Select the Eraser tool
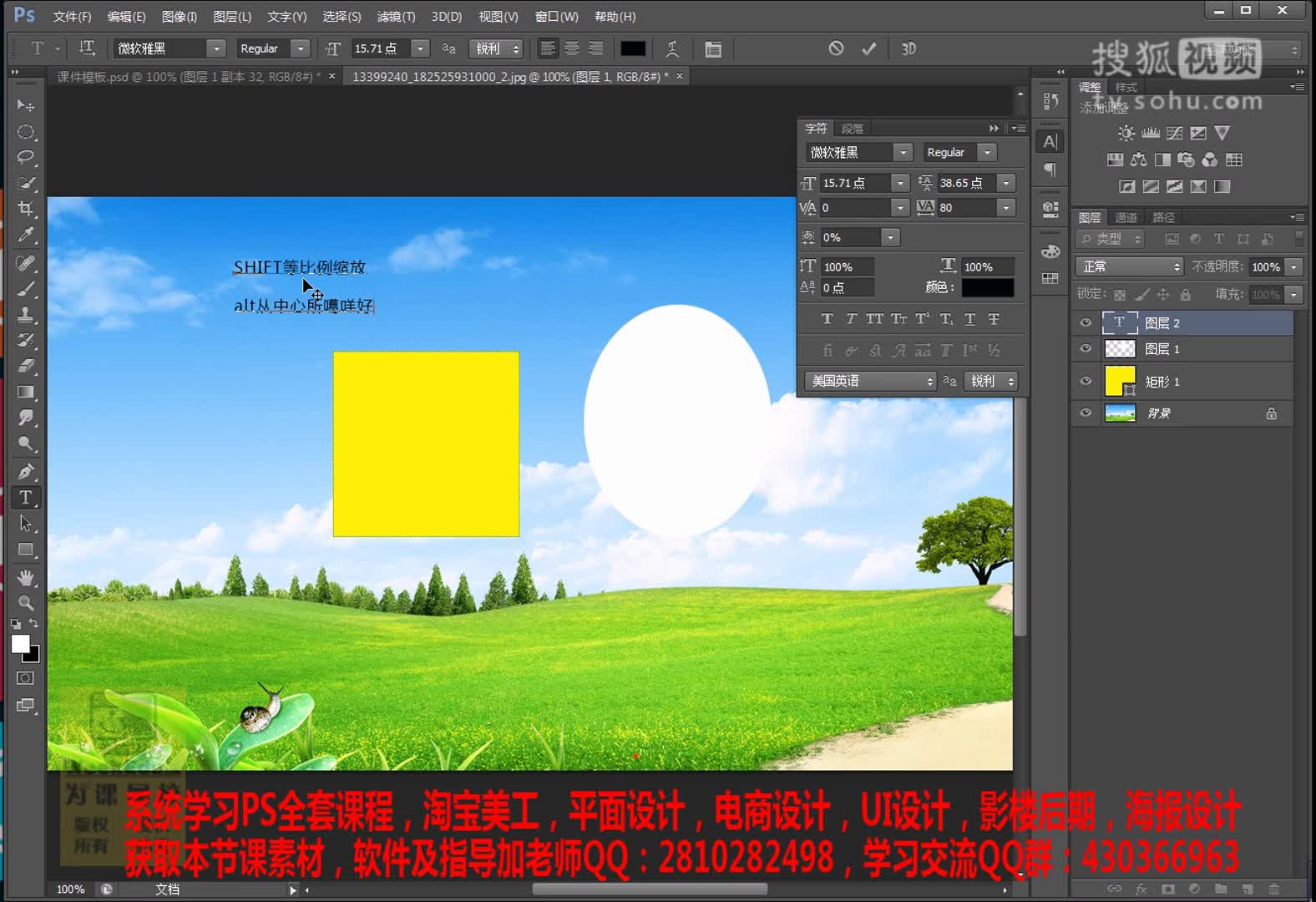Screen dimensions: 1316x902 tap(26, 365)
